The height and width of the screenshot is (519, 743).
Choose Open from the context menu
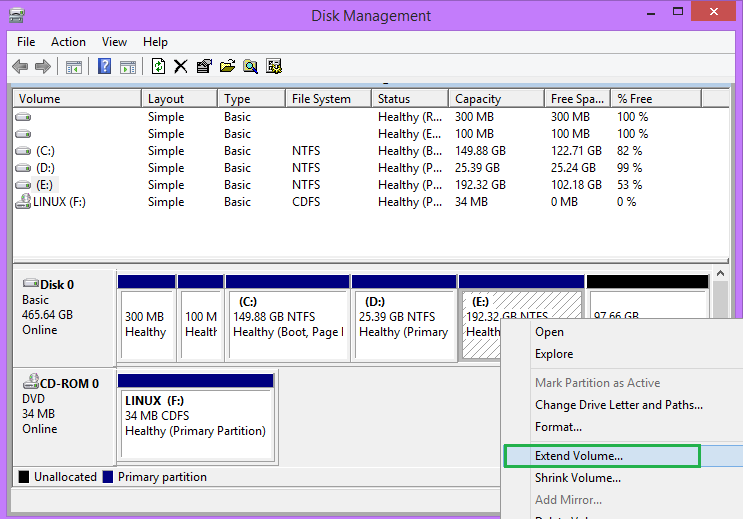622,332
